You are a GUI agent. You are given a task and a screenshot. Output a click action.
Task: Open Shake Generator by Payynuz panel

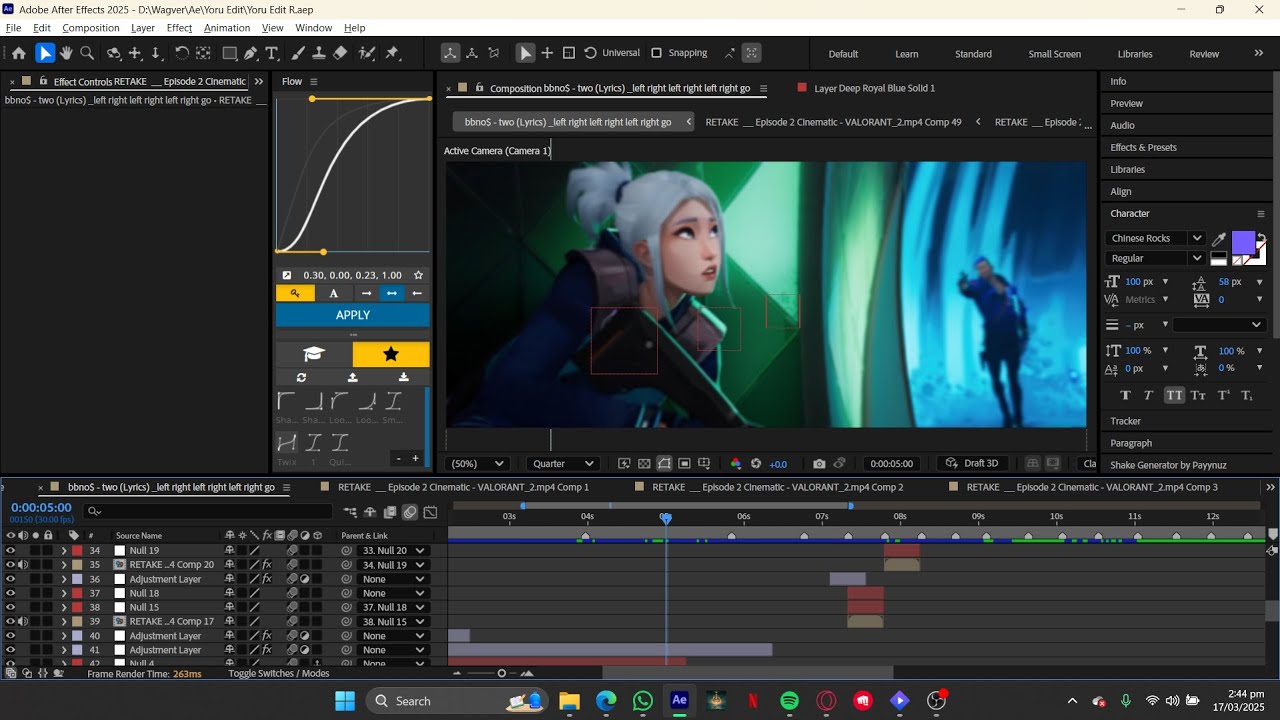click(x=1168, y=465)
